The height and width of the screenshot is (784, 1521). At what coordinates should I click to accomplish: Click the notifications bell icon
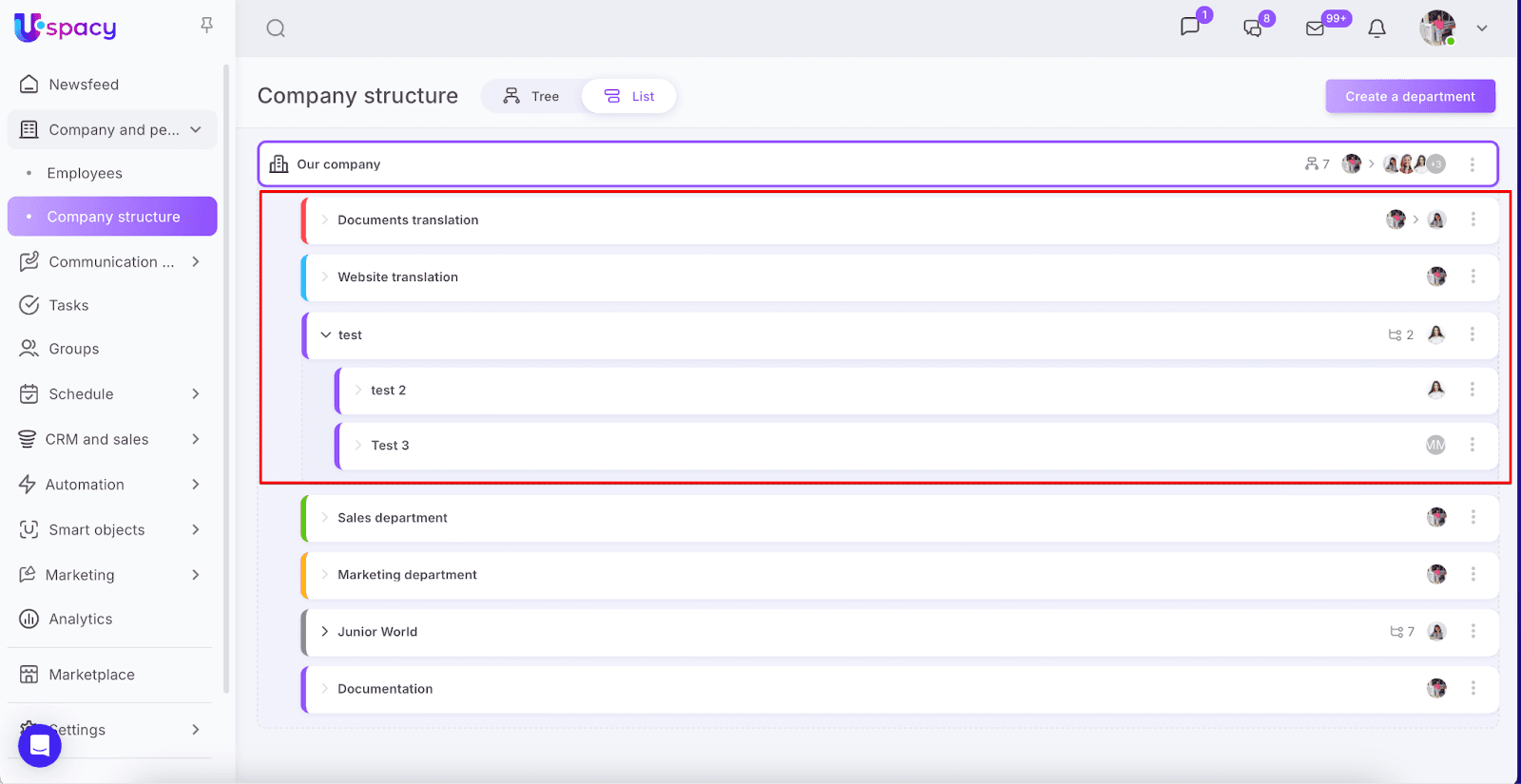click(1377, 29)
